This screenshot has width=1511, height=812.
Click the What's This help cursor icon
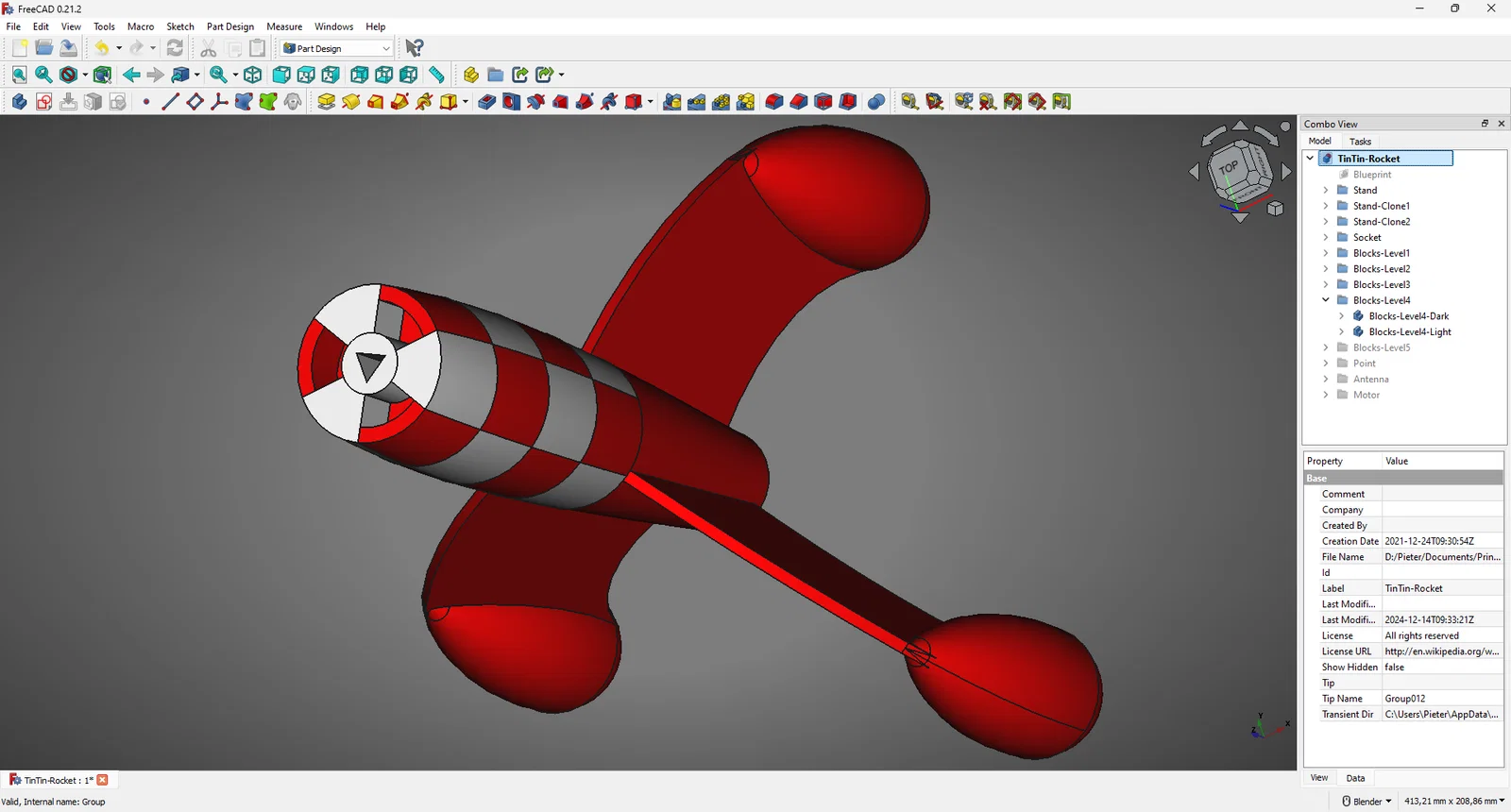(x=414, y=48)
